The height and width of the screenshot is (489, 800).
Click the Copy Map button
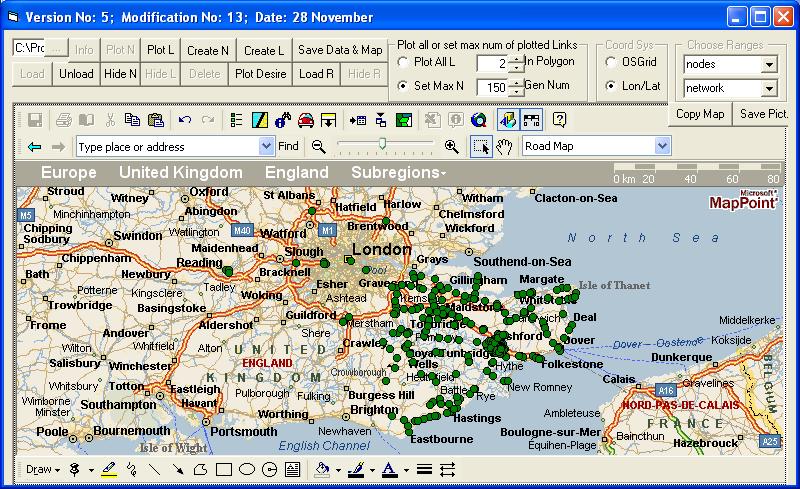pos(700,114)
